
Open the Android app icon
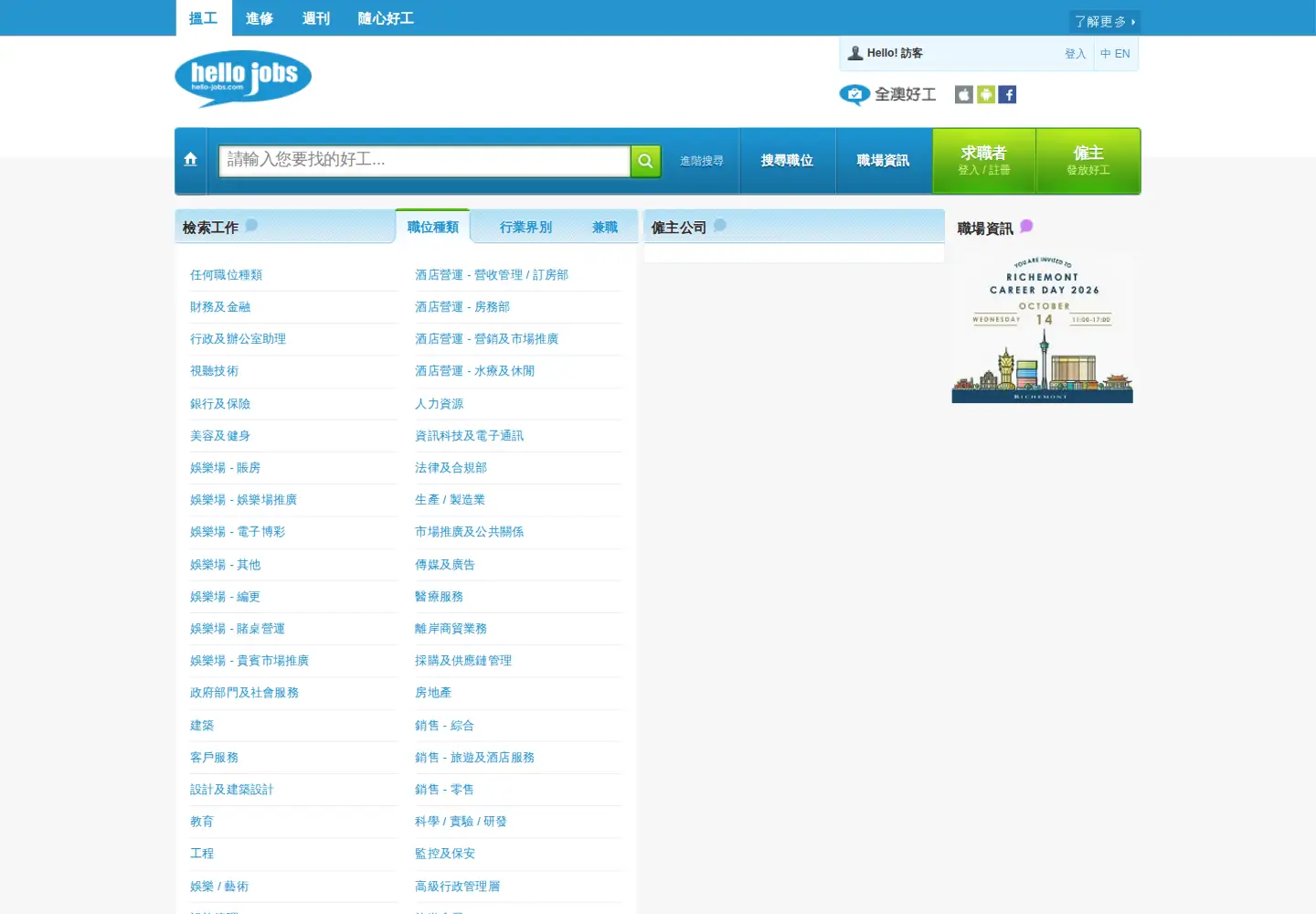tap(986, 94)
